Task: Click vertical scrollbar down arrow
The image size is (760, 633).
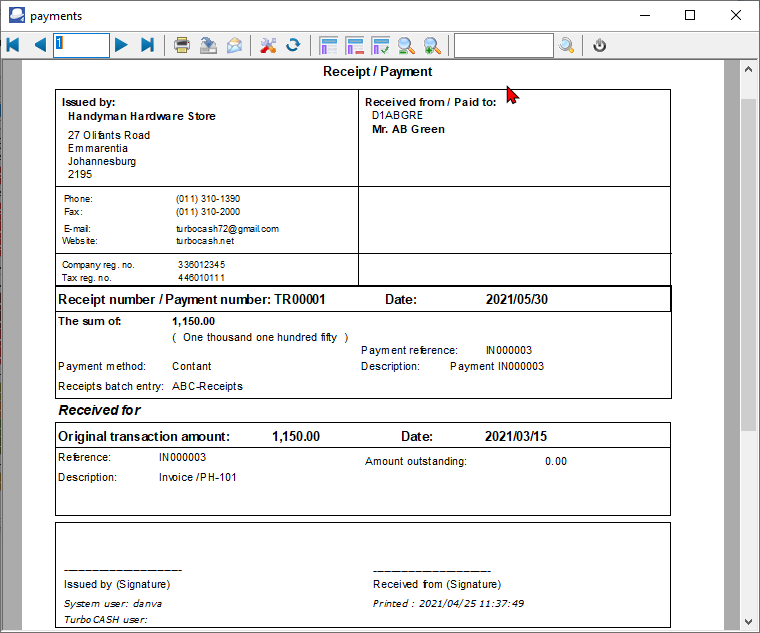Action: click(x=748, y=621)
